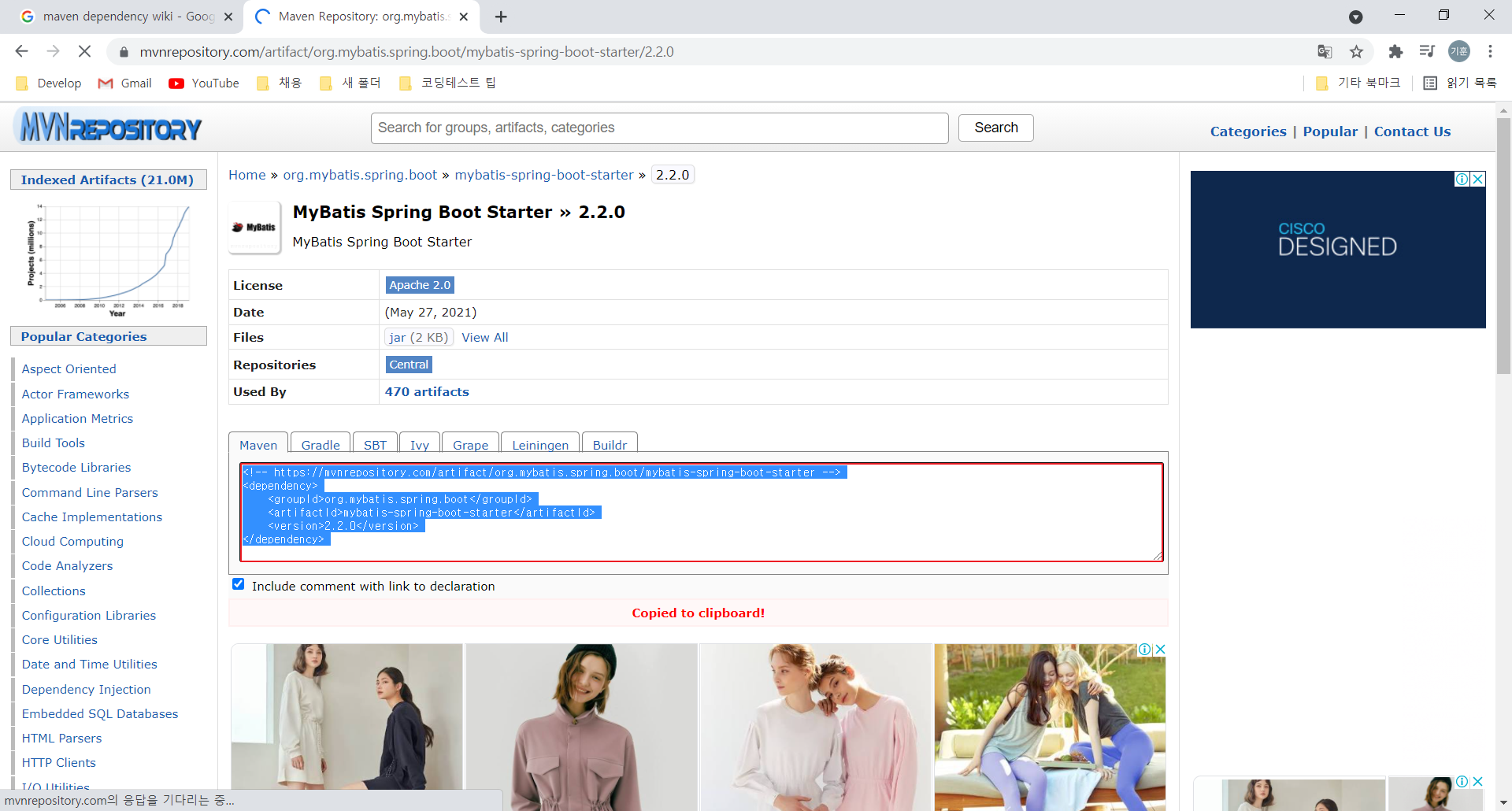Close the Cisco Designed ad
The image size is (1512, 811).
tap(1478, 179)
